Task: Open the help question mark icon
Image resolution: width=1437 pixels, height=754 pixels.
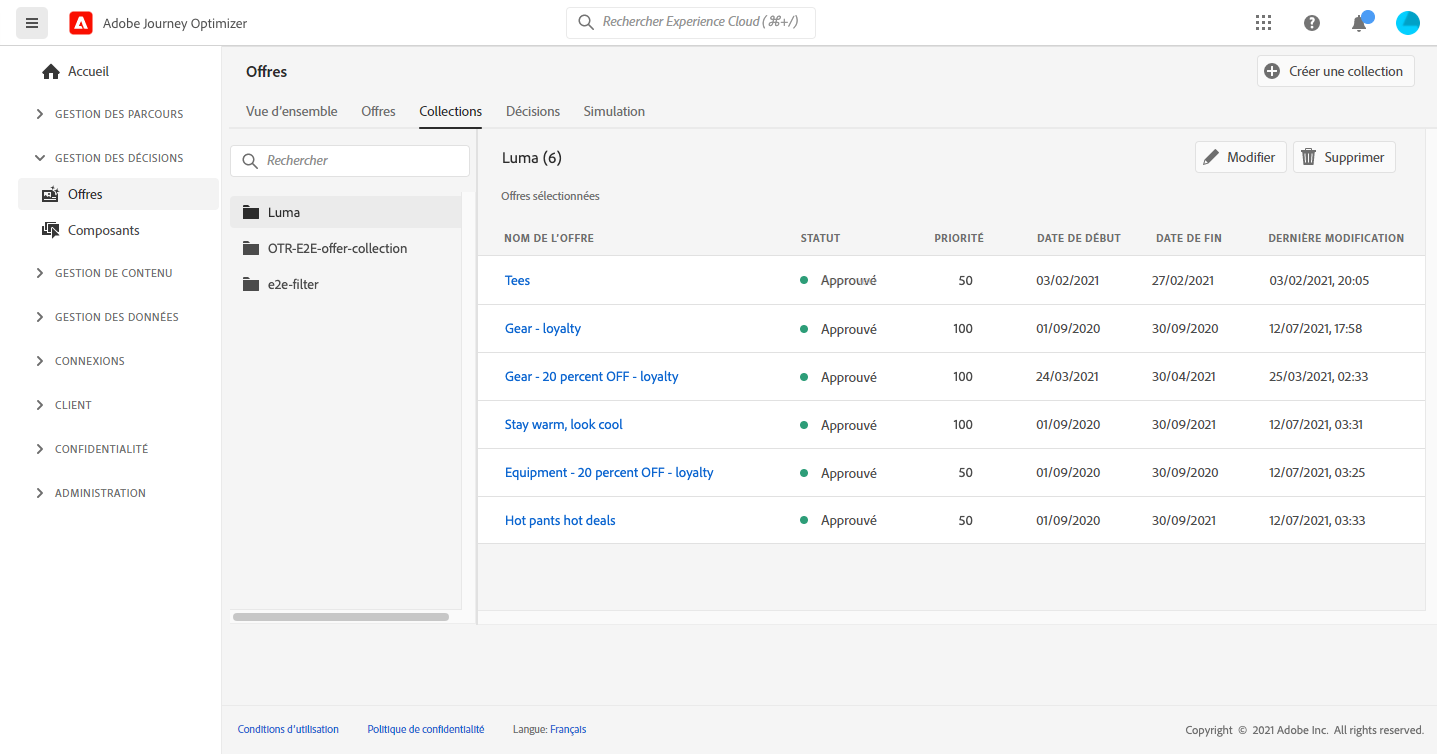Action: pyautogui.click(x=1311, y=23)
